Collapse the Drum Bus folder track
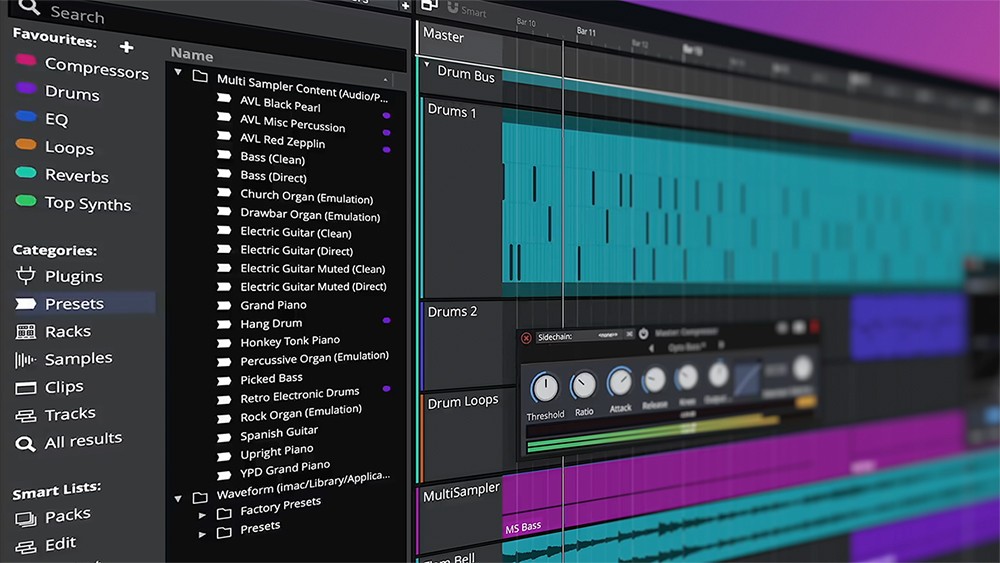This screenshot has height=563, width=1000. (427, 66)
